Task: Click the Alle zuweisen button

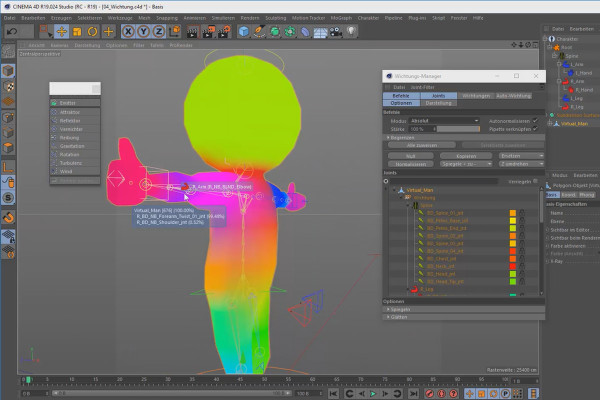Action: click(422, 145)
